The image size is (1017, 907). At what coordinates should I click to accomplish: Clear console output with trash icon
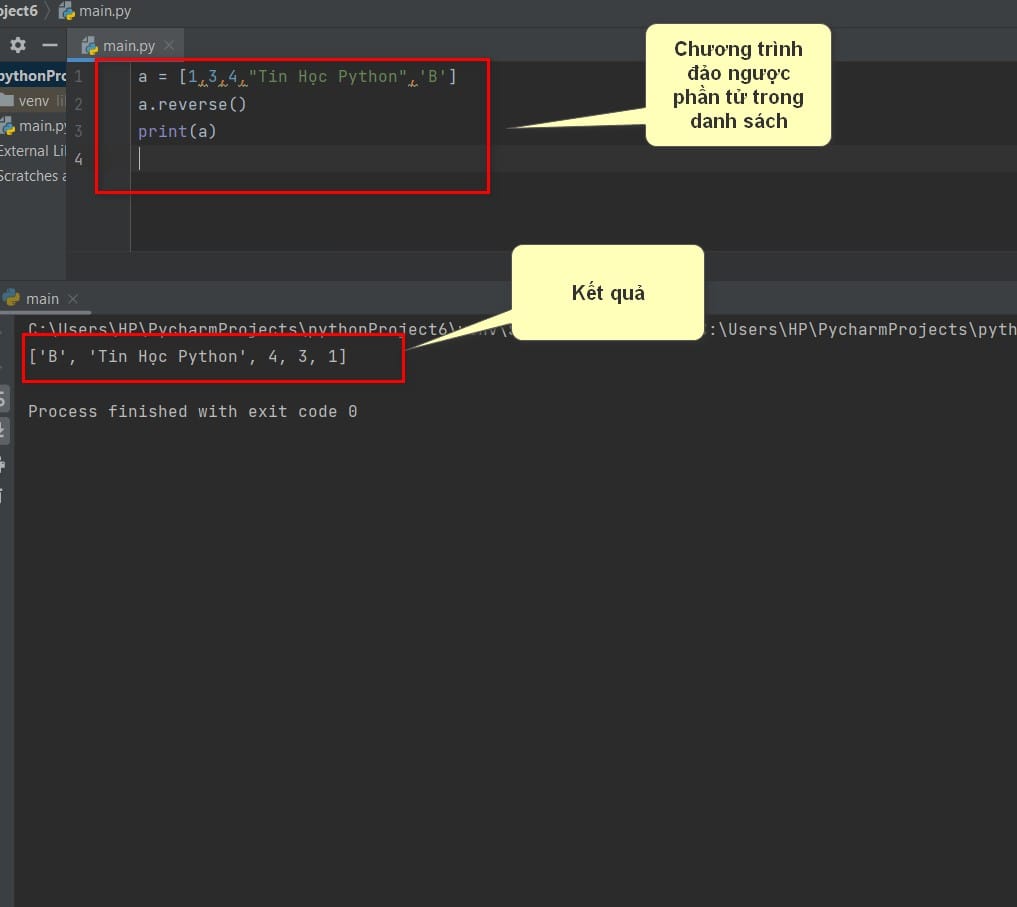(3, 495)
